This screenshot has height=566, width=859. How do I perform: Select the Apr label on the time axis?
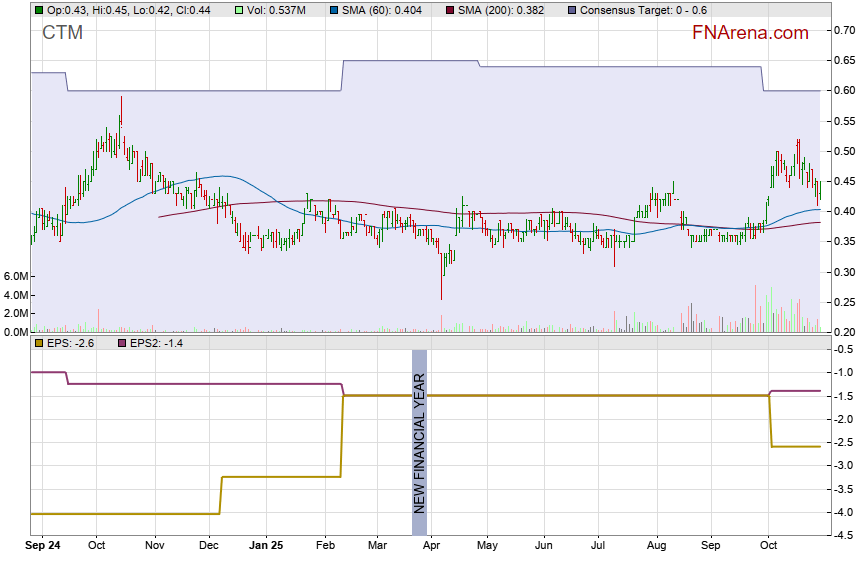click(432, 547)
